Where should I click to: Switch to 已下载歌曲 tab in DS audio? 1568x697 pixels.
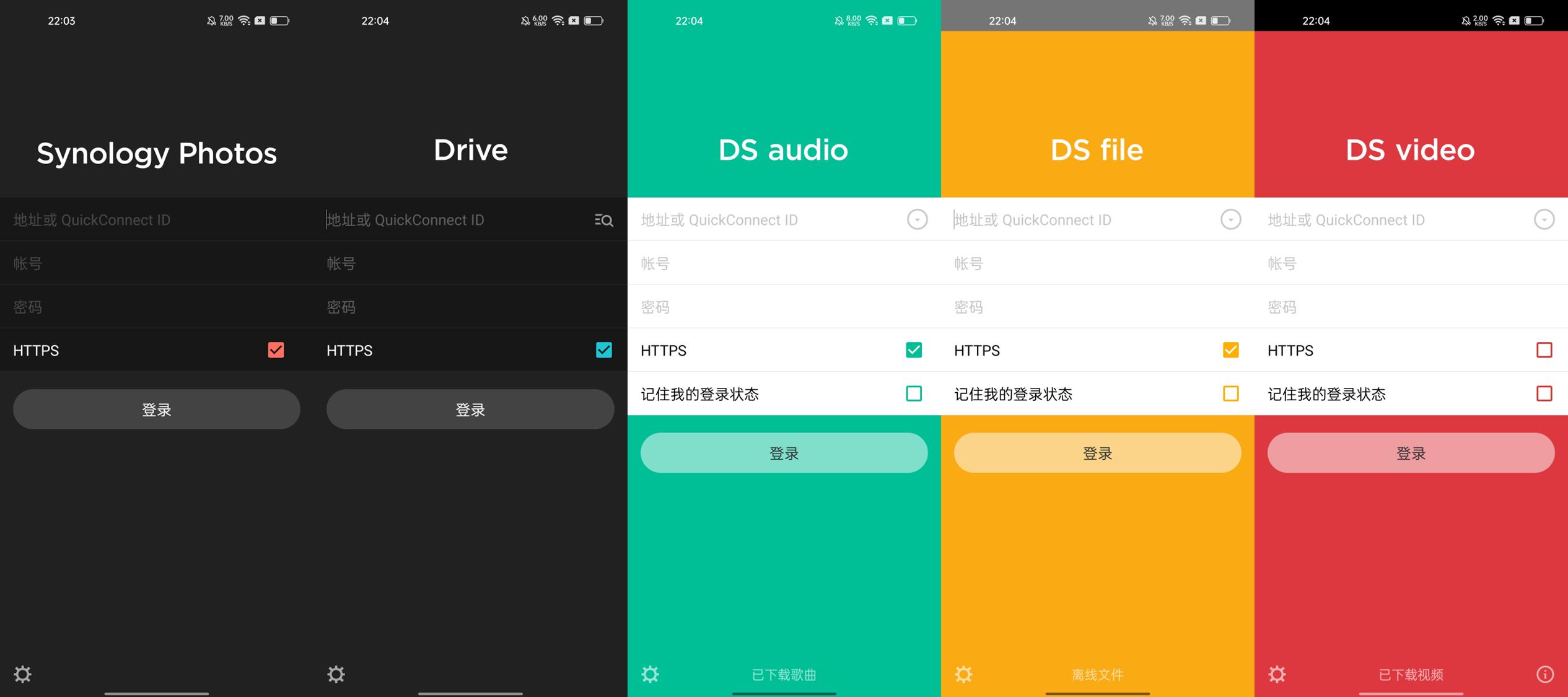[784, 675]
